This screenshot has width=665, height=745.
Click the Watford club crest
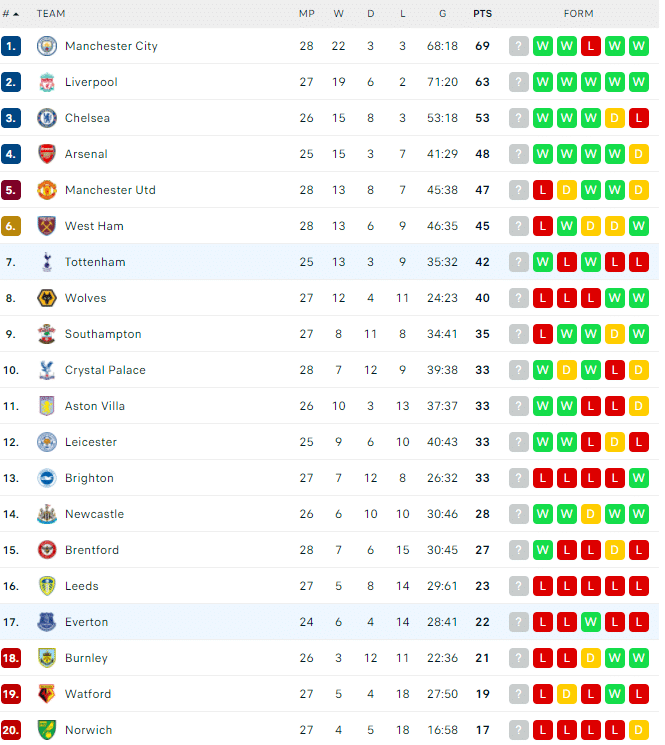click(47, 694)
